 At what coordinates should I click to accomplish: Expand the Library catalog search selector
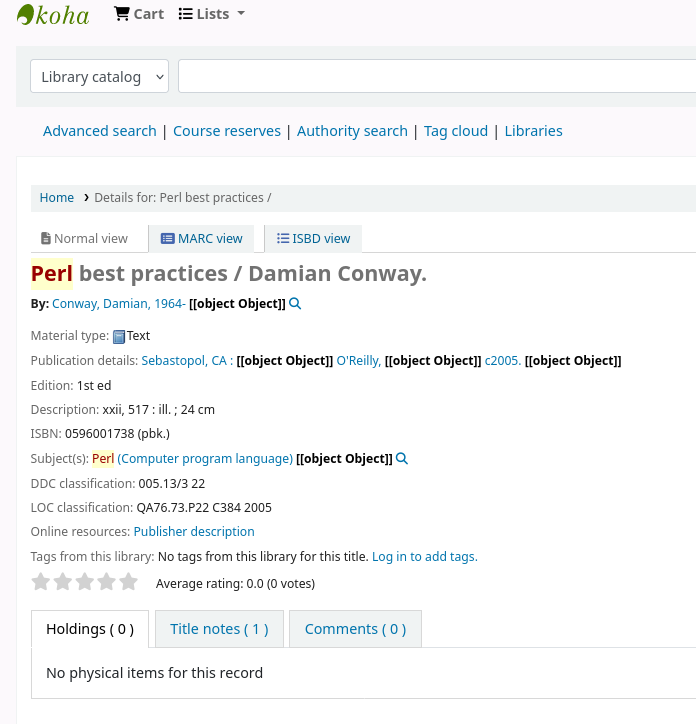100,77
